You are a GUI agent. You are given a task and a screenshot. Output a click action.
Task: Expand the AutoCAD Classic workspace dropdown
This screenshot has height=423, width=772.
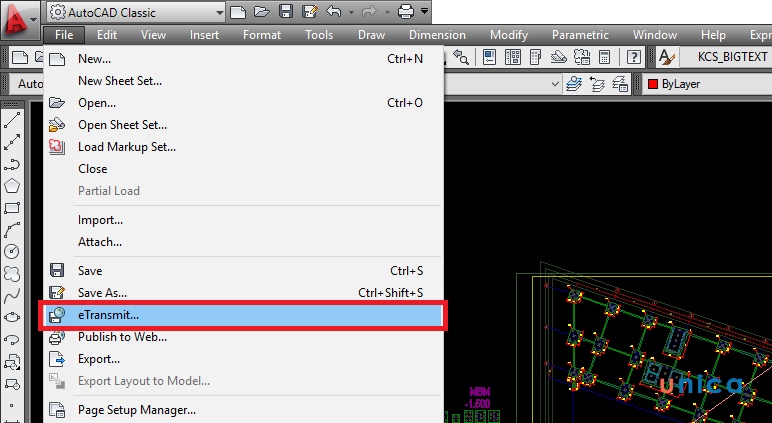(x=220, y=12)
